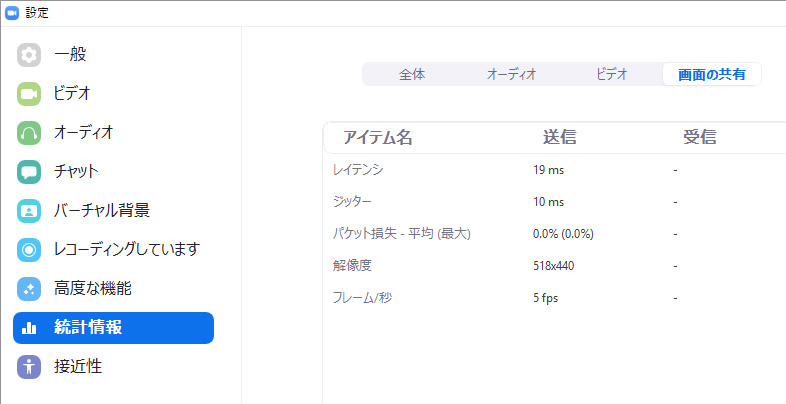Click the バーチャル背景 icon in sidebar
Viewport: 786px width, 404px height.
coord(29,211)
